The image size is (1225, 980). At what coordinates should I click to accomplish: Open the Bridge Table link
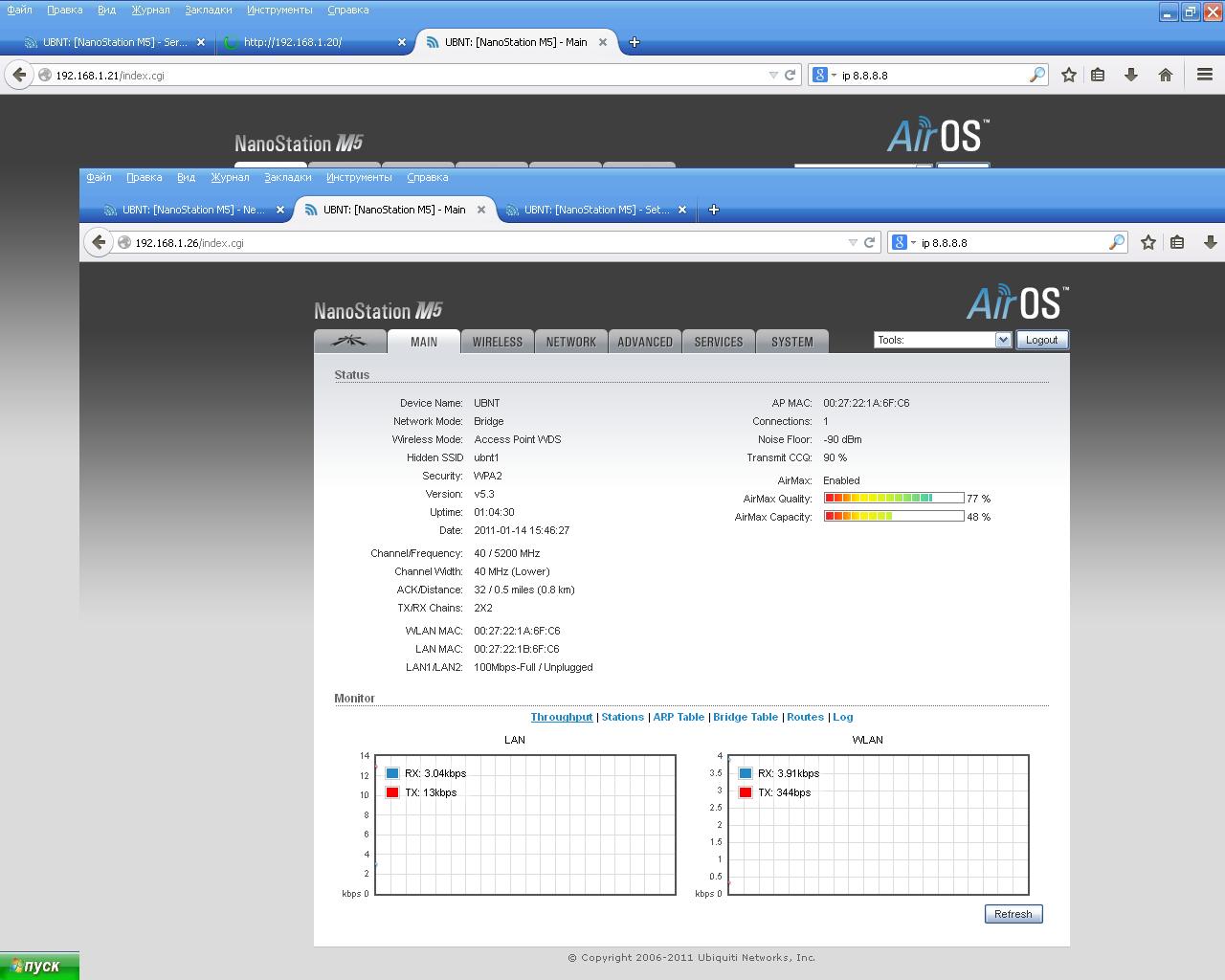[746, 717]
